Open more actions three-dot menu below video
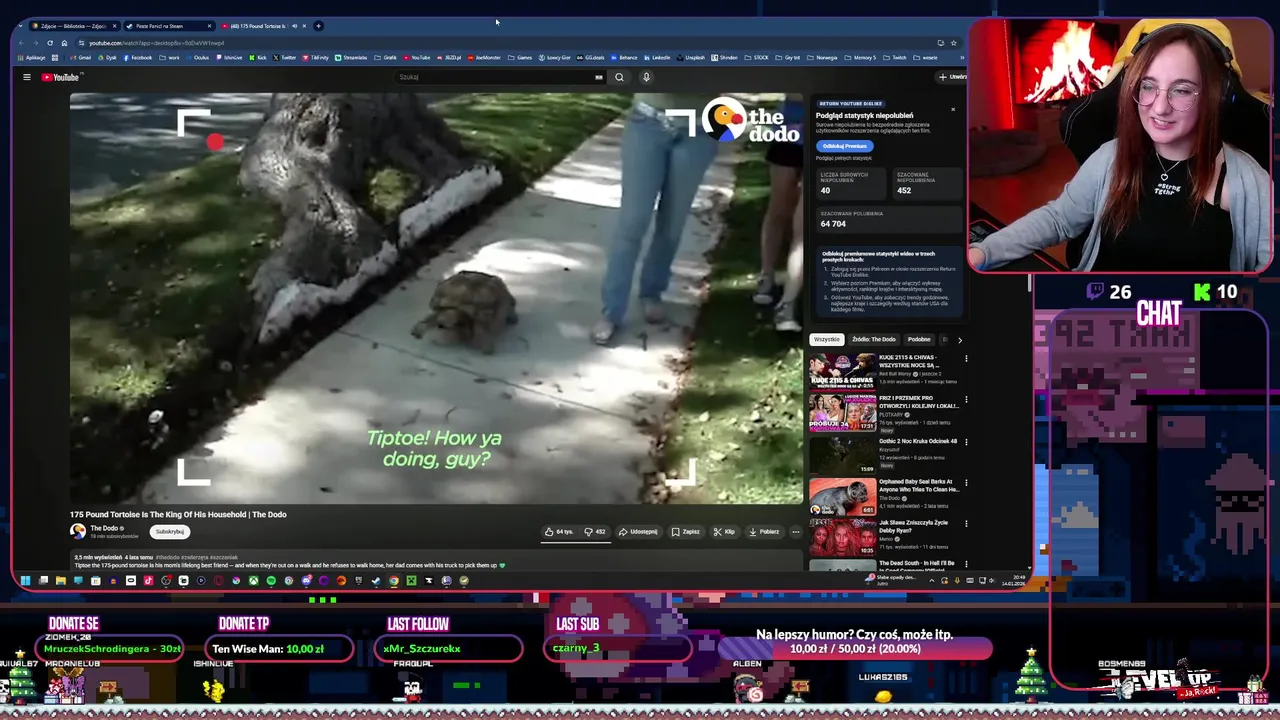This screenshot has width=1280, height=720. (796, 532)
